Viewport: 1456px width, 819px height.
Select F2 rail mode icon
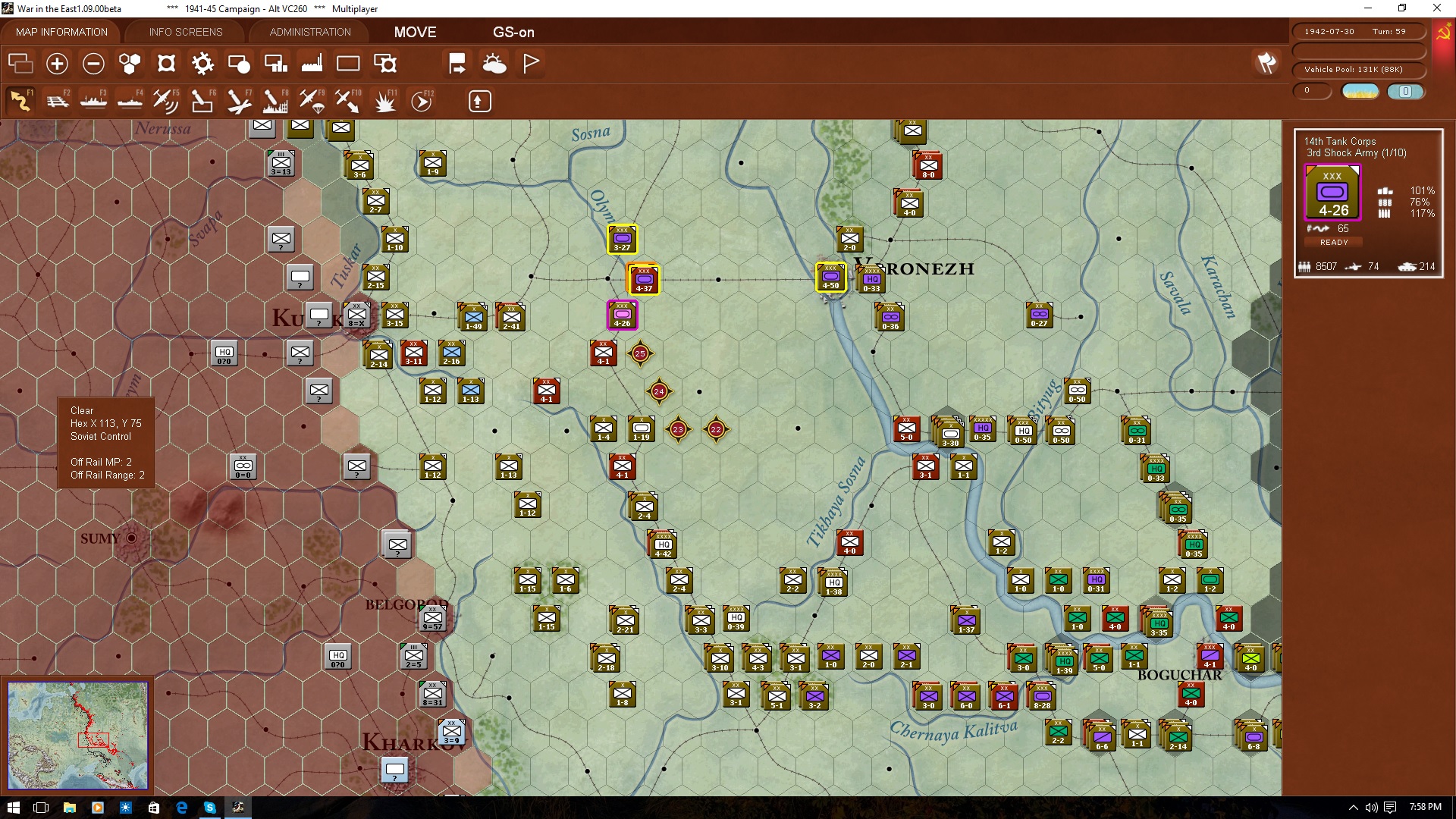57,101
